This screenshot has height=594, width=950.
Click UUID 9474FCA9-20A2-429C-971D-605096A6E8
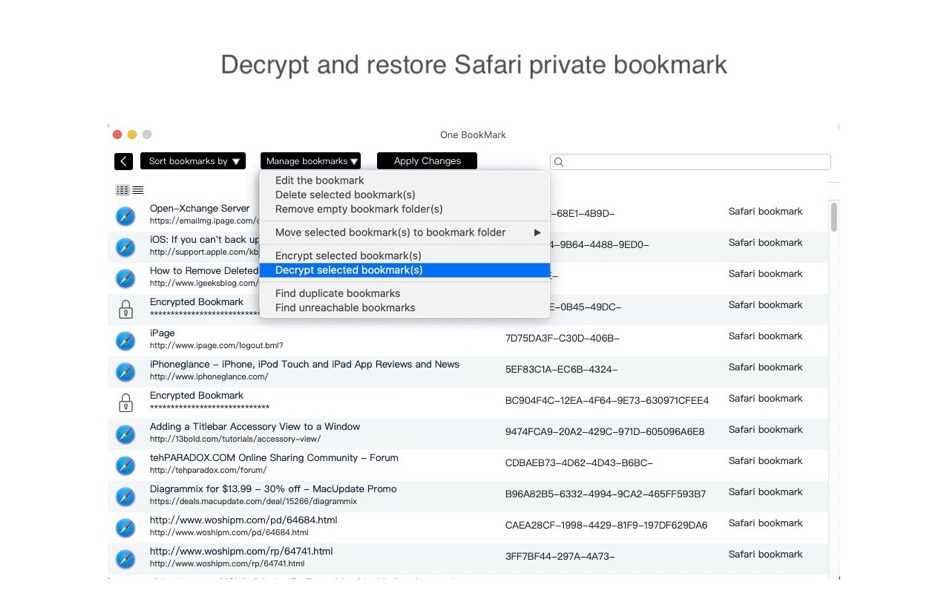[x=605, y=432]
